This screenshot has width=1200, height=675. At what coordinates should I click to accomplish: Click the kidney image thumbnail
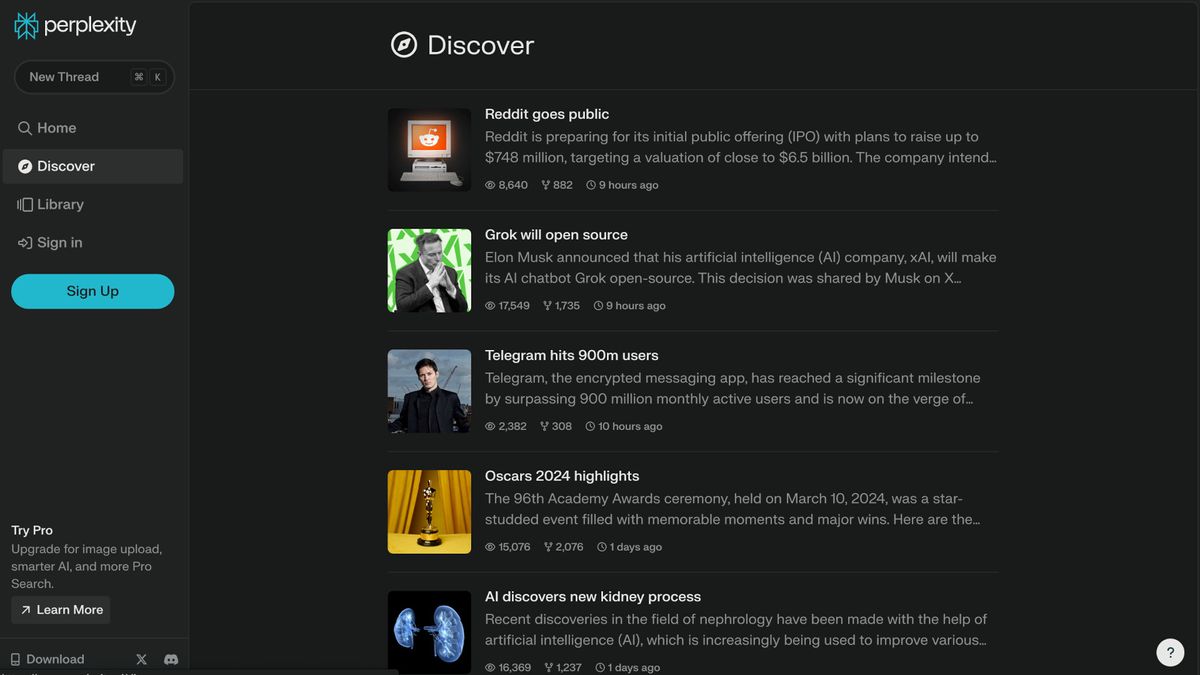pyautogui.click(x=429, y=632)
